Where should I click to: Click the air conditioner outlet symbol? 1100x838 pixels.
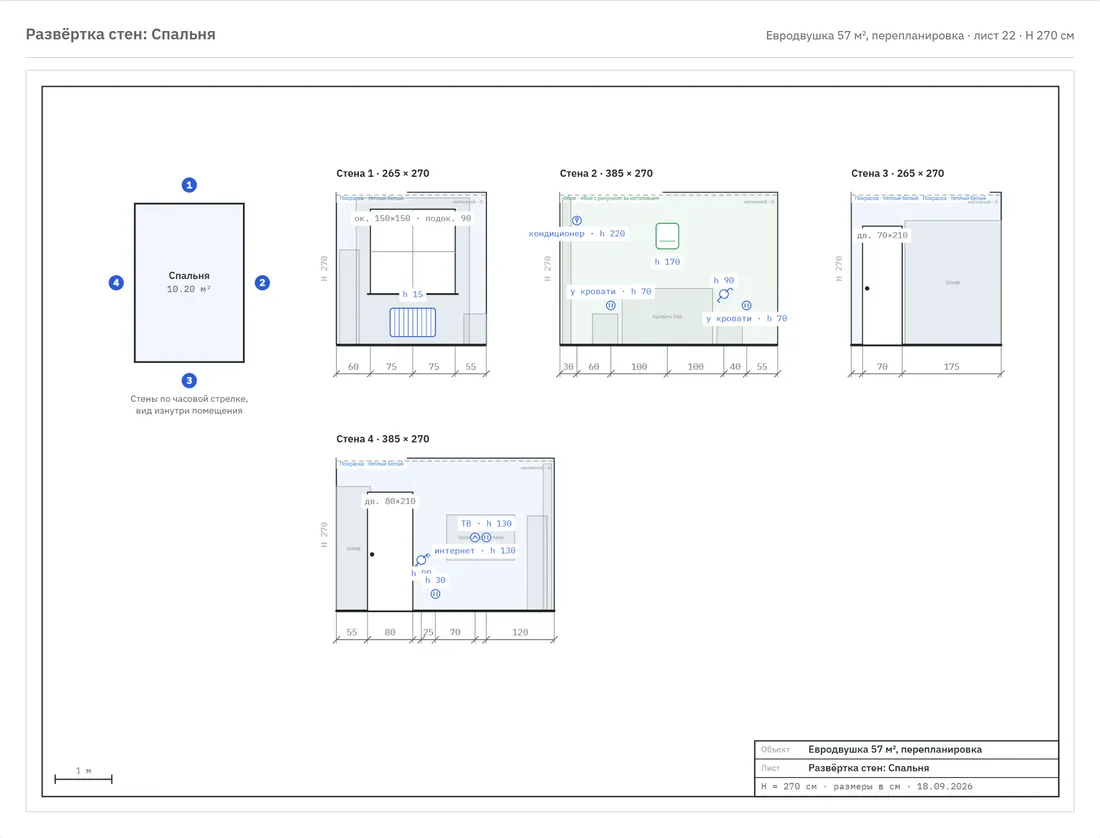pyautogui.click(x=577, y=220)
